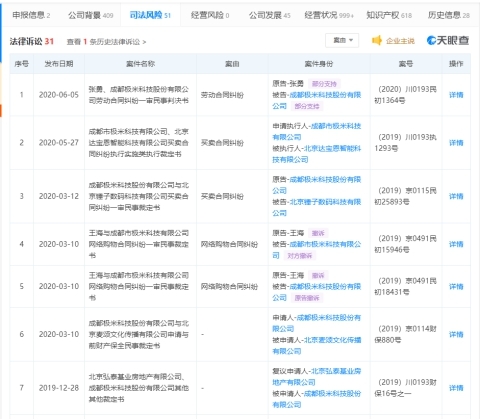The image size is (480, 420).
Task: Open the 经营状况 tab
Action: coord(329,15)
